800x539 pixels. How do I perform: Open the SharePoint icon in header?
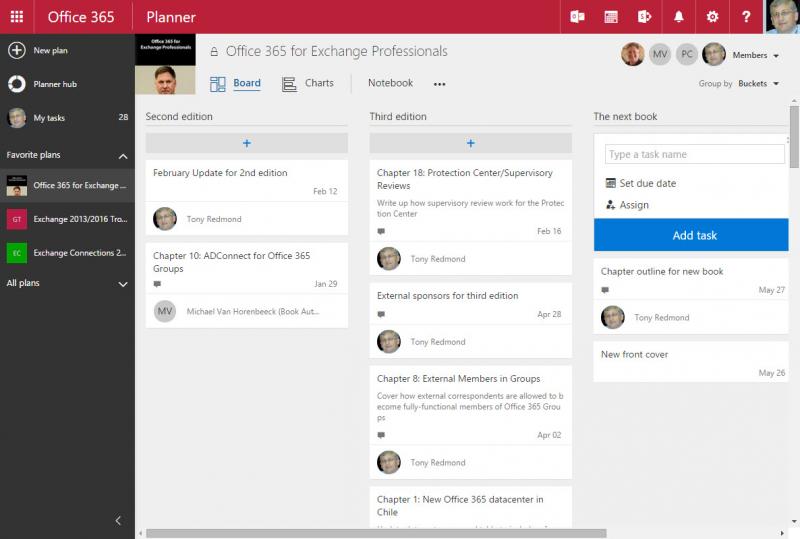644,17
